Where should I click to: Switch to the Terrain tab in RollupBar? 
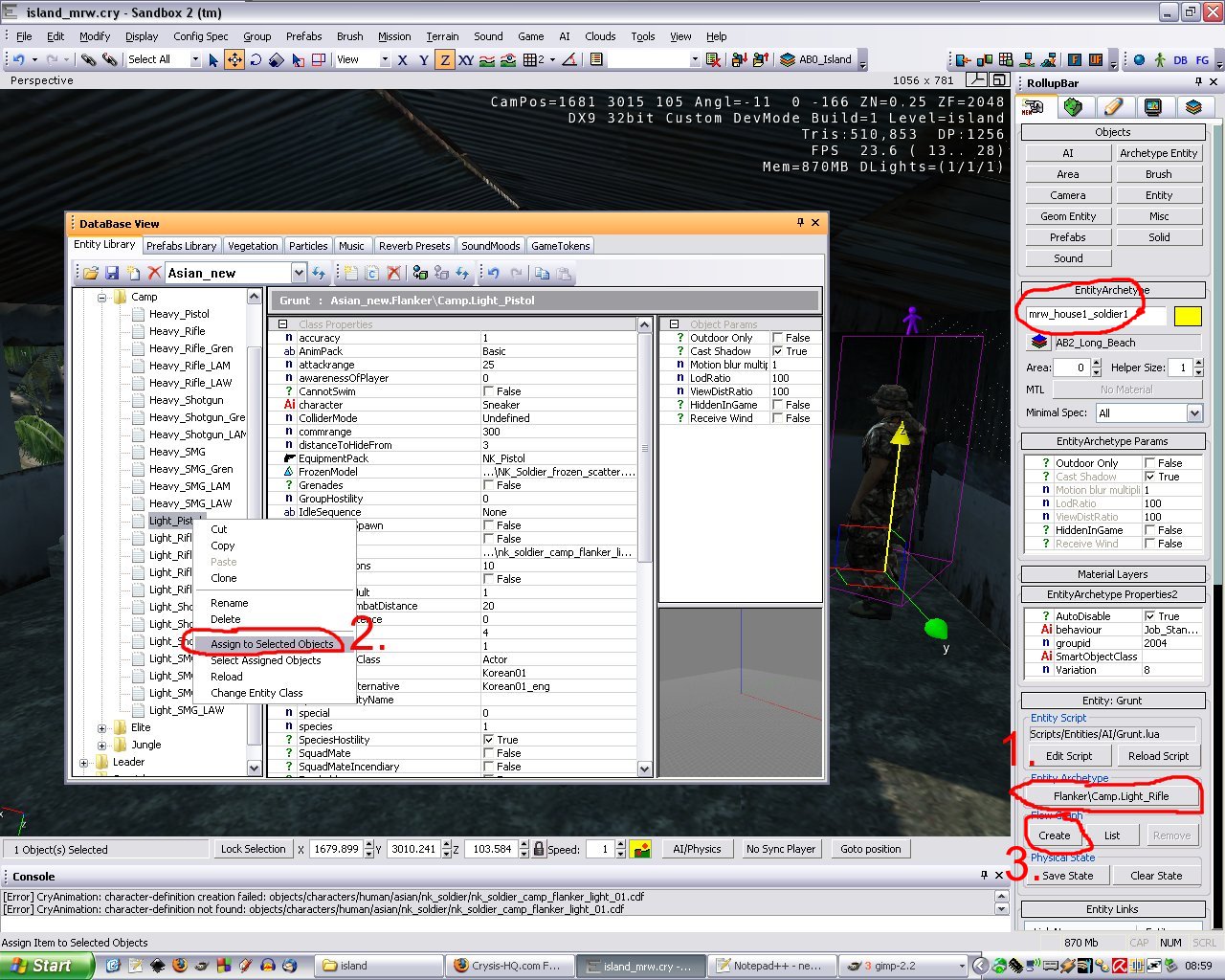(x=1073, y=107)
